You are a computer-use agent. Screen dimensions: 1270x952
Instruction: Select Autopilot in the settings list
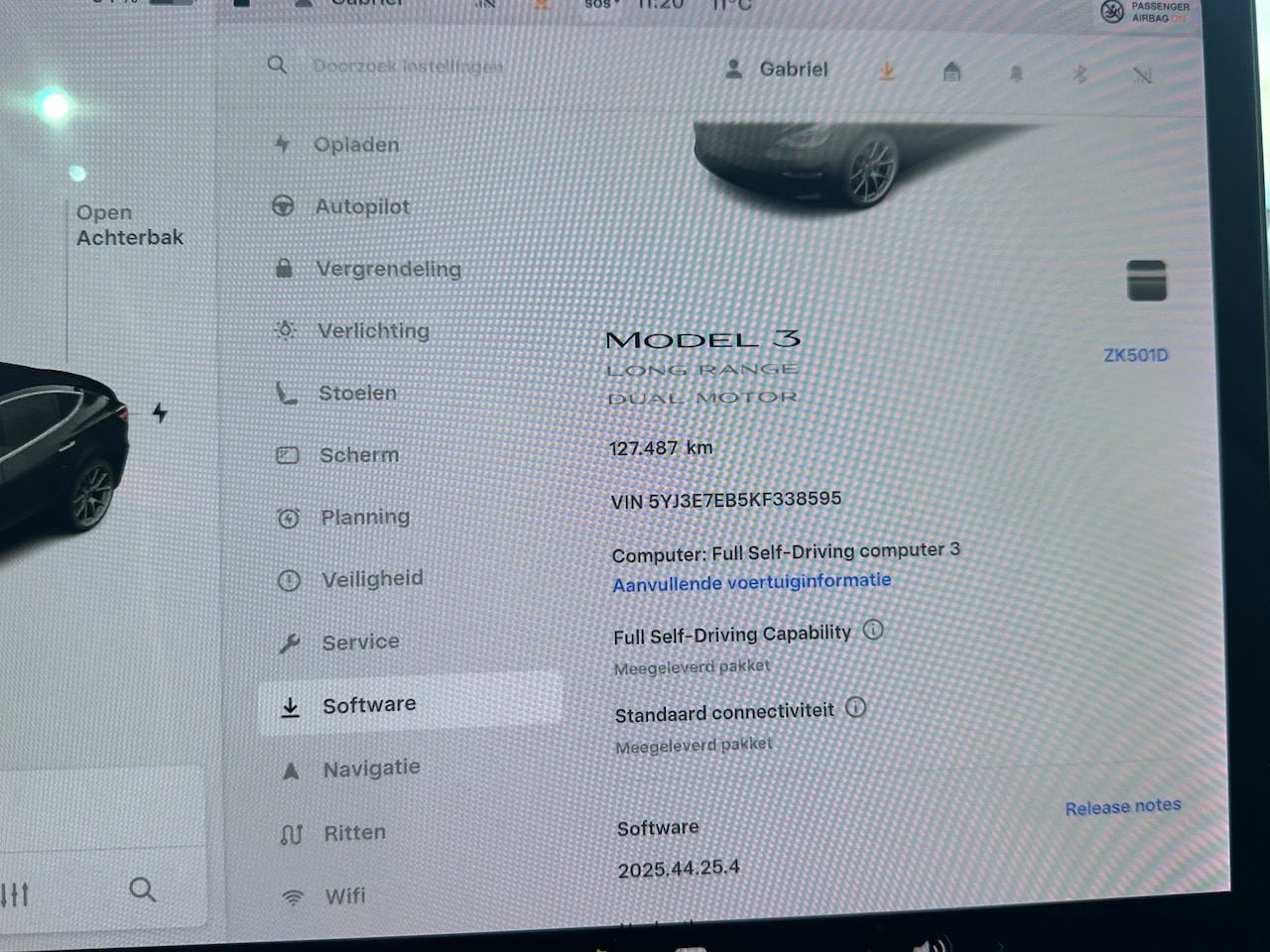coord(361,206)
